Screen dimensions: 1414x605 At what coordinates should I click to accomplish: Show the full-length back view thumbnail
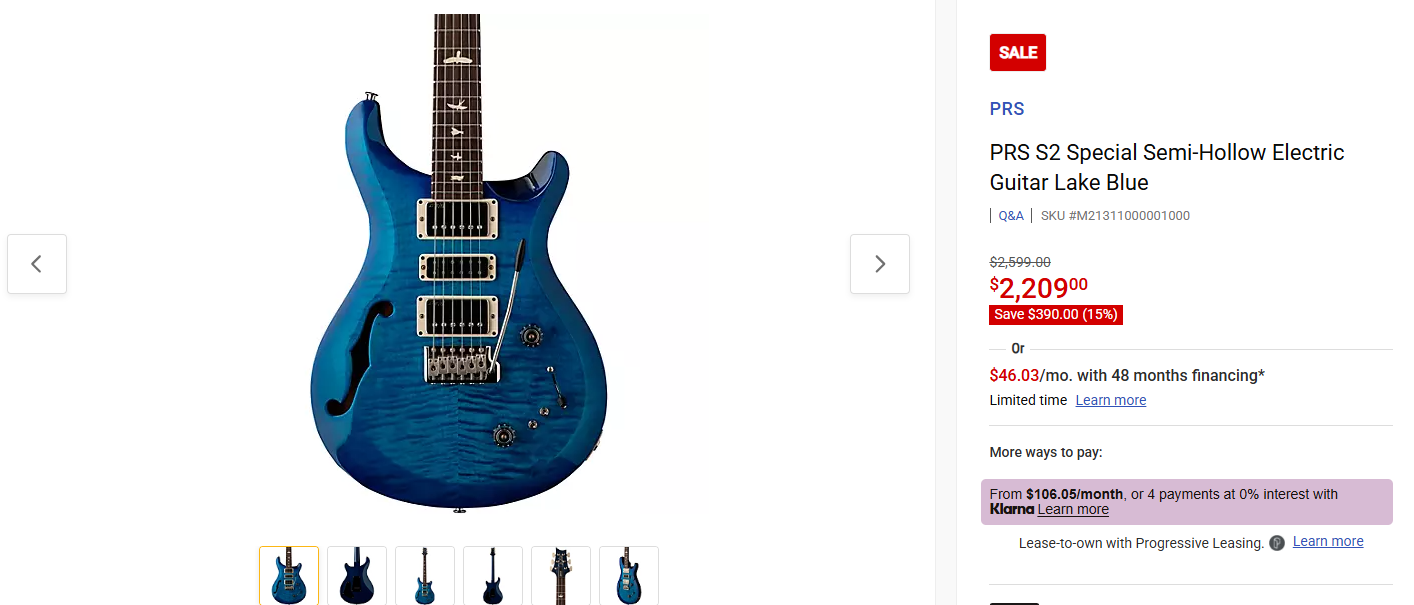click(x=493, y=576)
